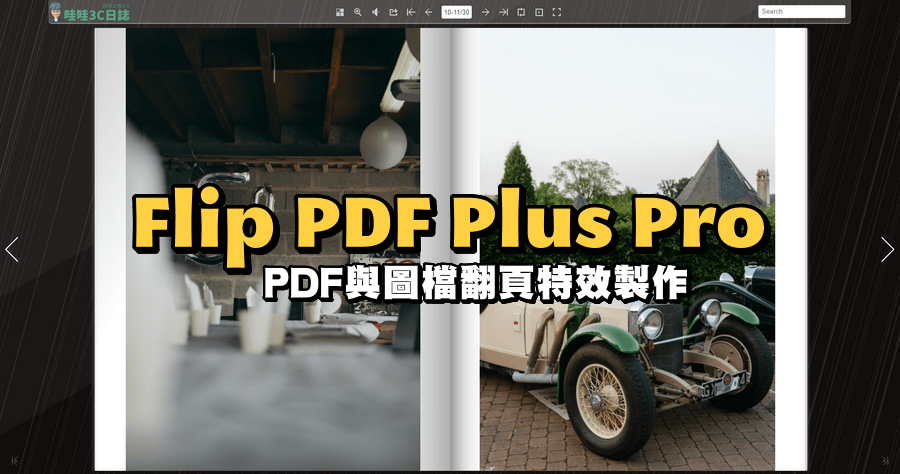The width and height of the screenshot is (900, 474).
Task: Click the right page with vintage car
Action: coord(629,250)
